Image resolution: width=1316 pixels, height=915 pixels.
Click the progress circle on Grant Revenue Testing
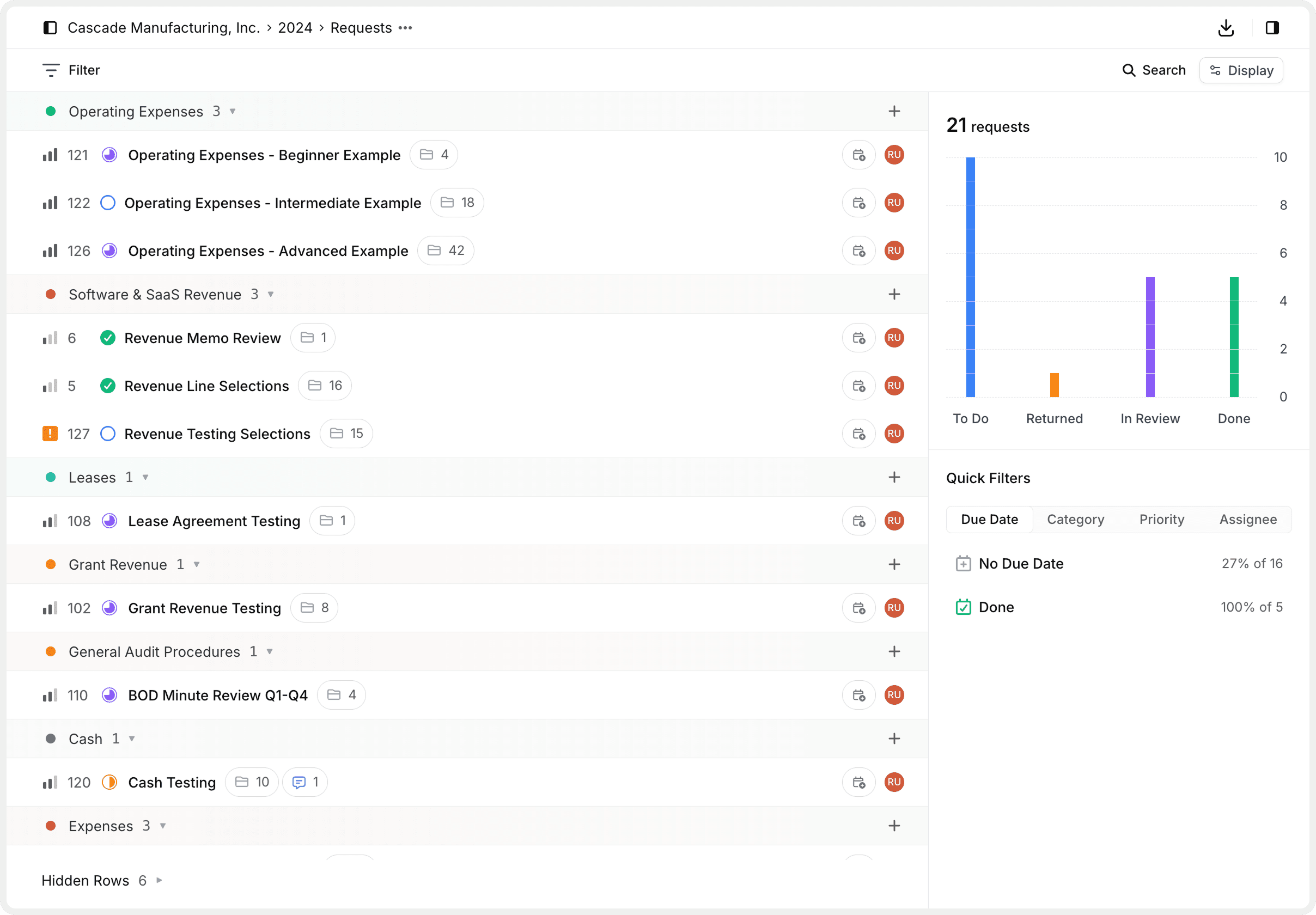click(109, 608)
